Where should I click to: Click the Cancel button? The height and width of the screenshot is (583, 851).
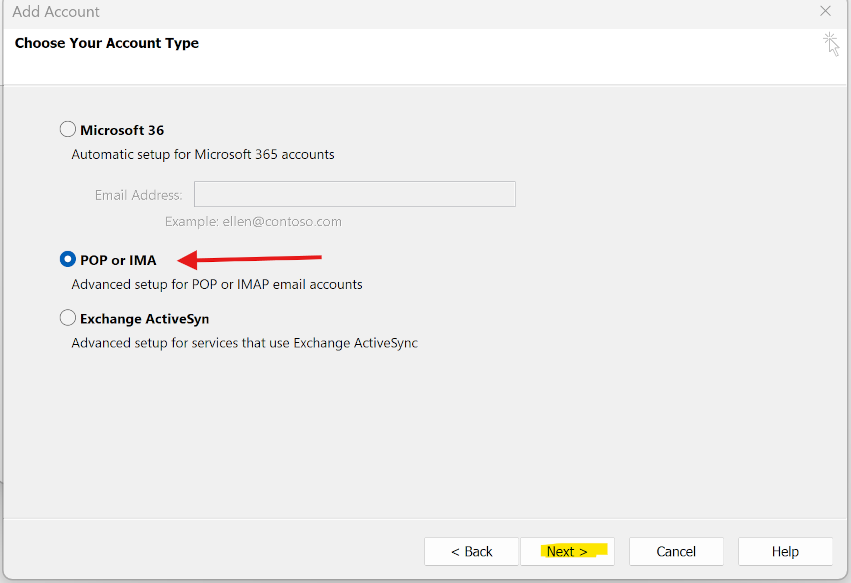point(676,552)
